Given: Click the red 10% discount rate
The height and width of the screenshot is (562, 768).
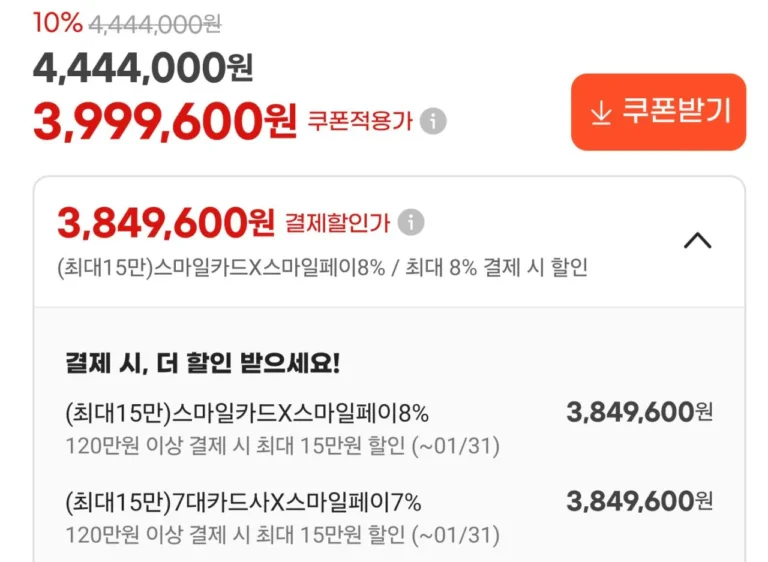Looking at the screenshot, I should coord(57,23).
